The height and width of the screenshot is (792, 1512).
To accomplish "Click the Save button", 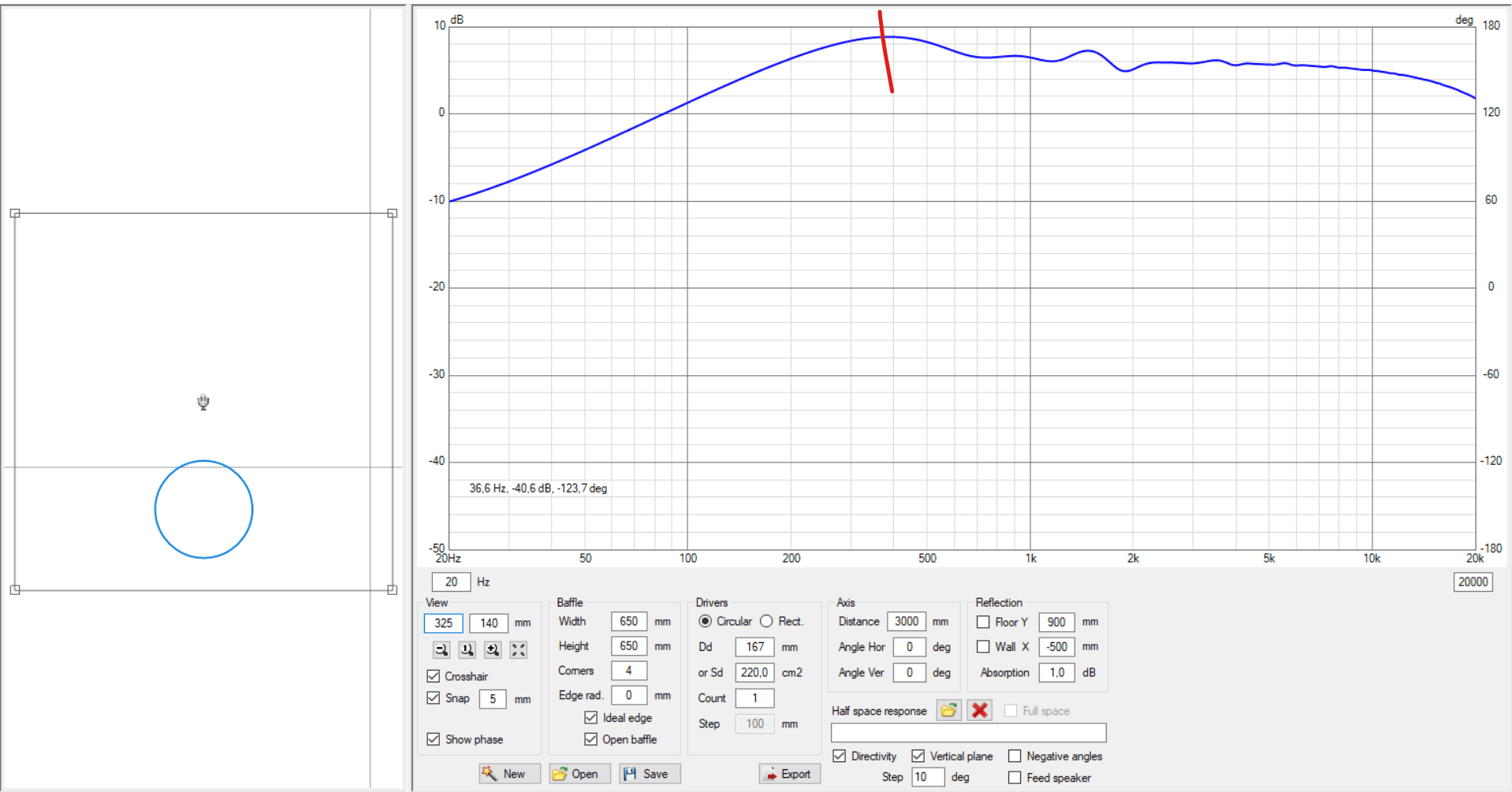I will point(650,774).
